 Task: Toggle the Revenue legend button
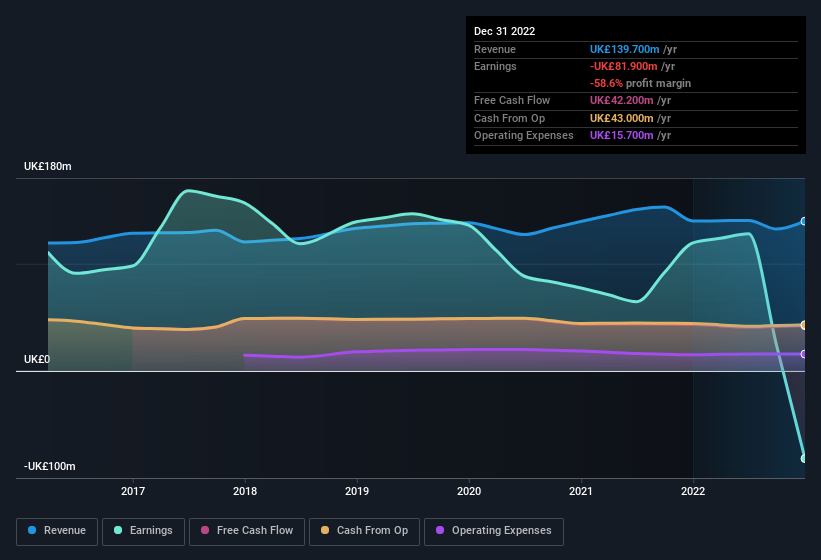pyautogui.click(x=57, y=531)
